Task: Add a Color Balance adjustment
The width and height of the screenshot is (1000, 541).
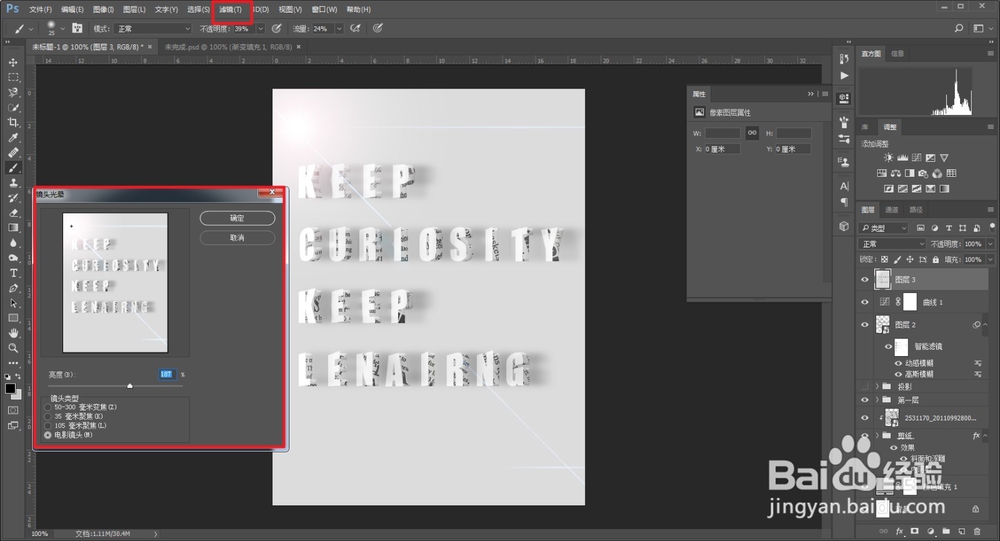Action: pyautogui.click(x=895, y=173)
